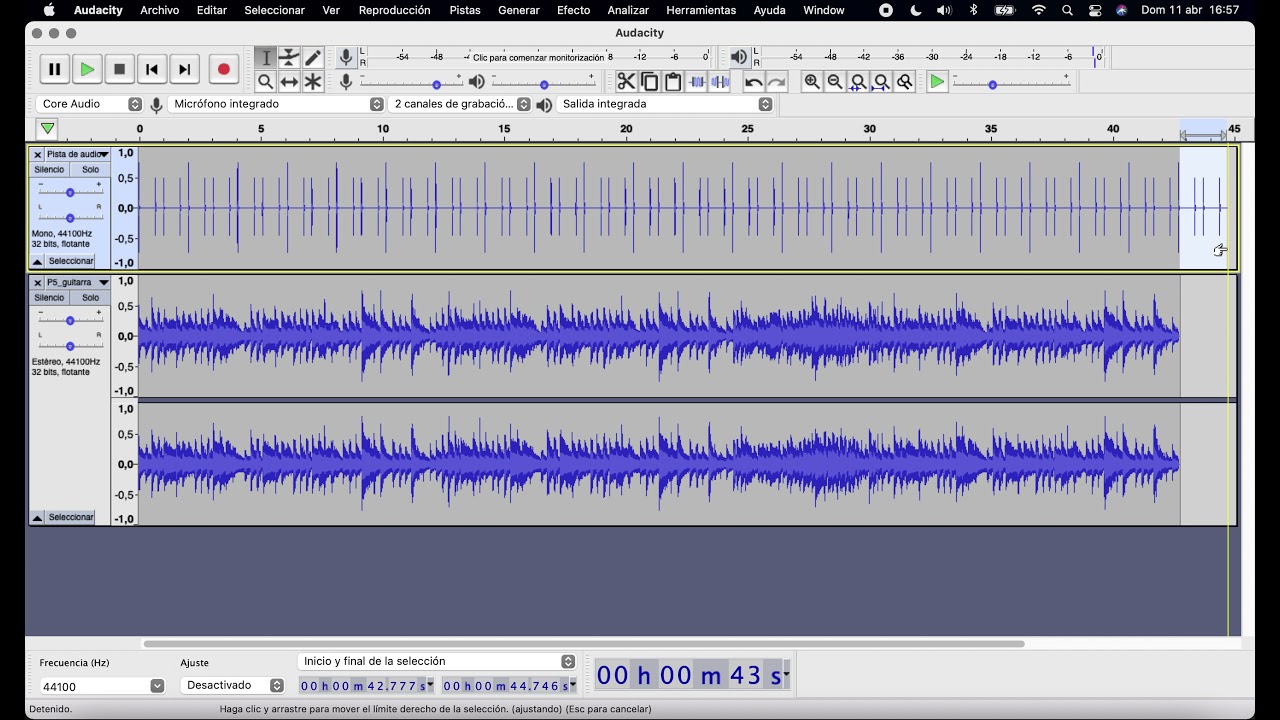1280x720 pixels.
Task: Open the P5_guitarra track dropdown menu
Action: 78,282
